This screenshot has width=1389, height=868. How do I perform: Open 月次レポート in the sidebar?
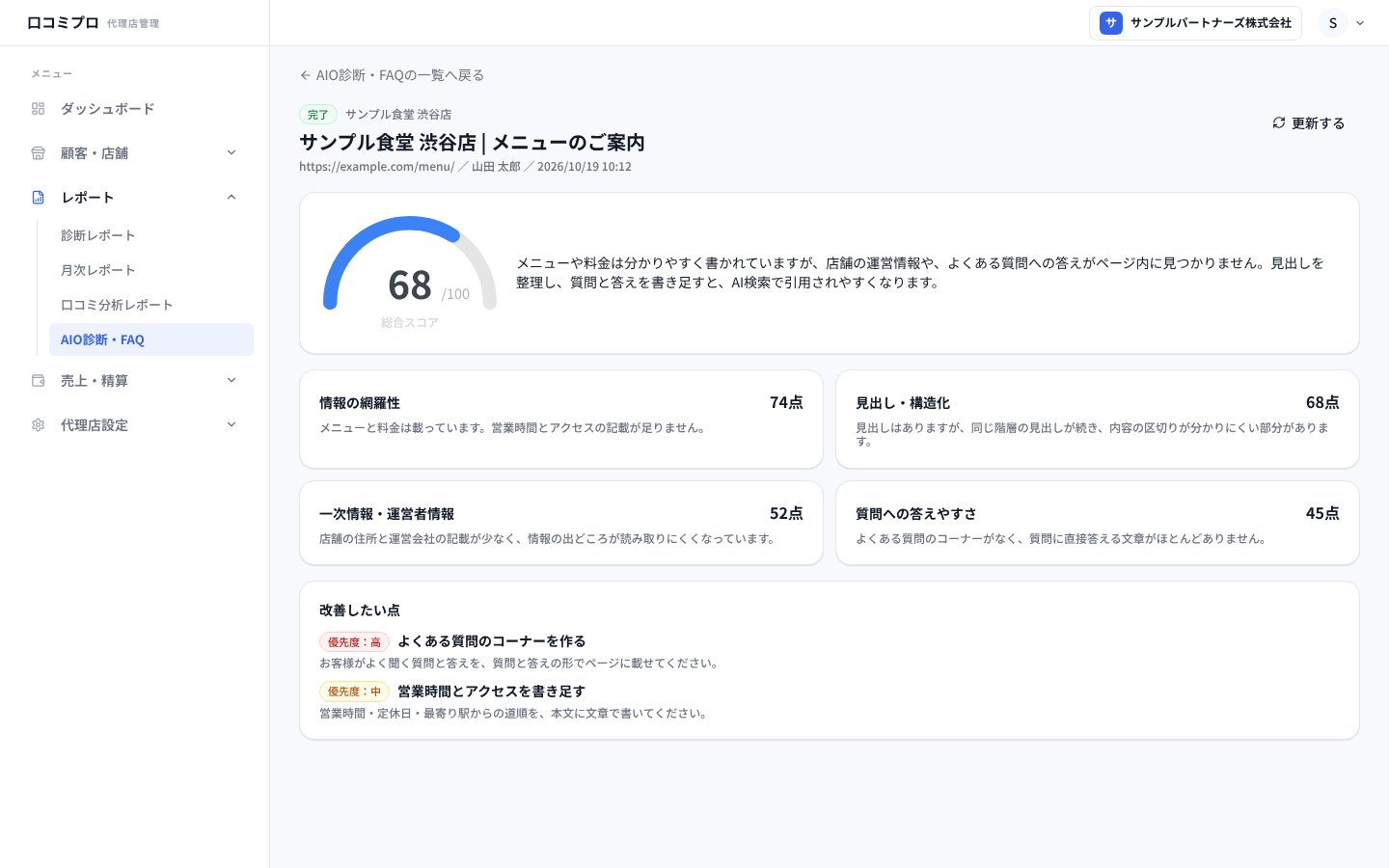151,270
